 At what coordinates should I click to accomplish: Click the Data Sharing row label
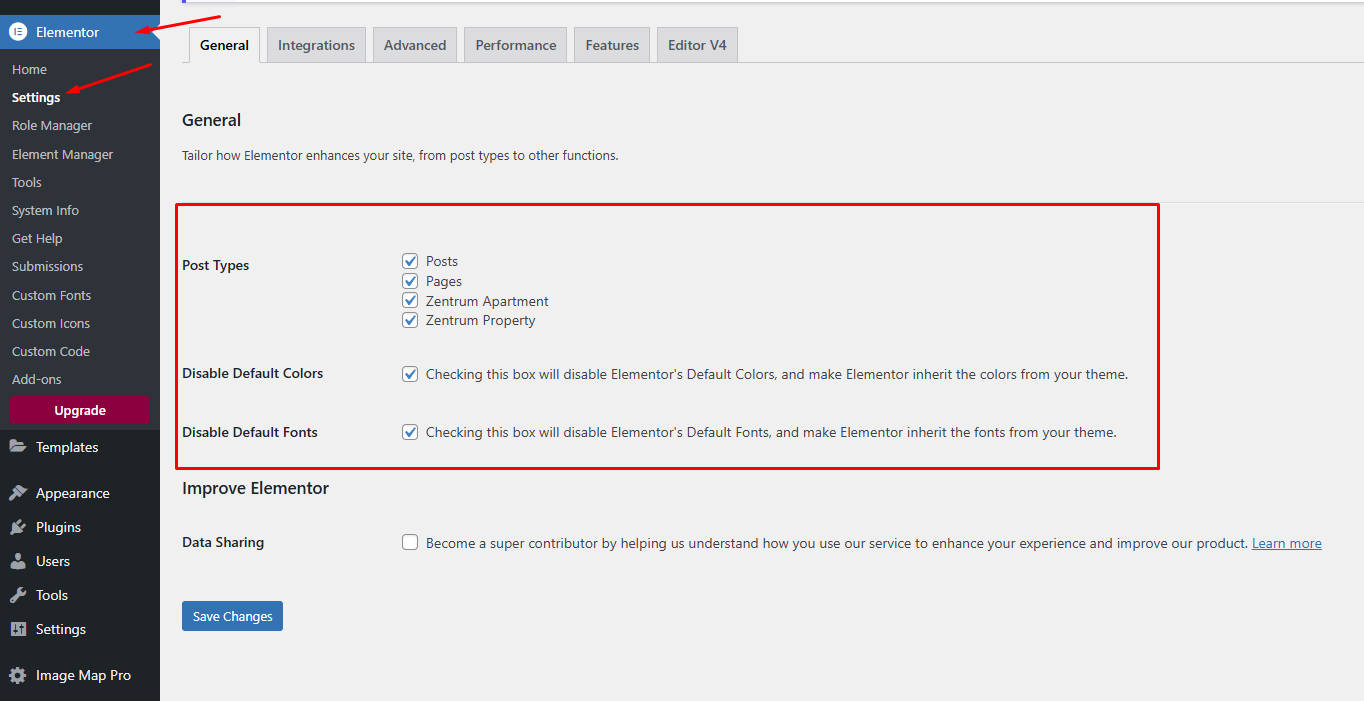pyautogui.click(x=223, y=542)
